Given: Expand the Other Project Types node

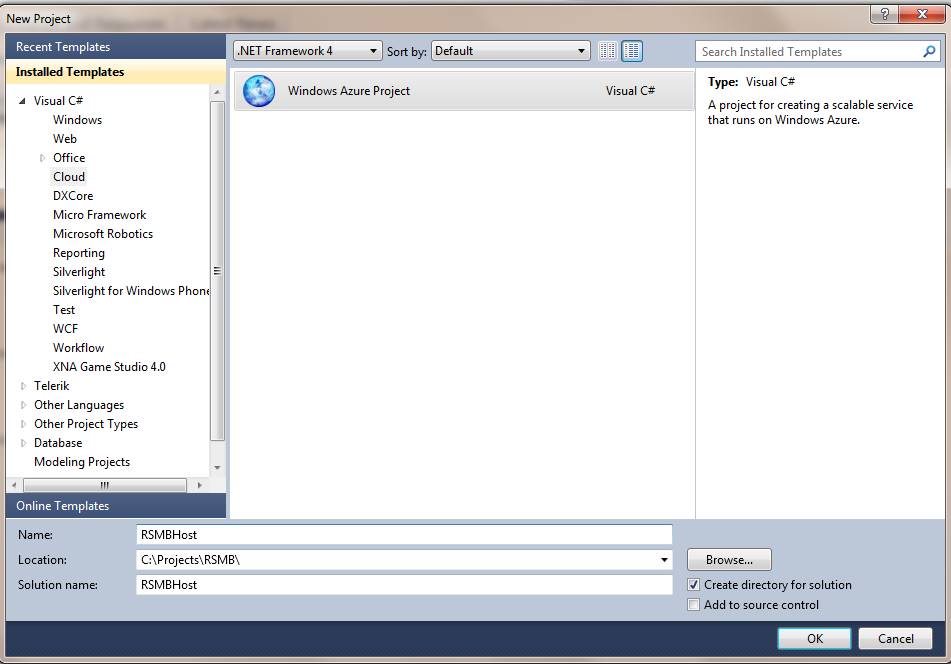Looking at the screenshot, I should click(x=23, y=424).
